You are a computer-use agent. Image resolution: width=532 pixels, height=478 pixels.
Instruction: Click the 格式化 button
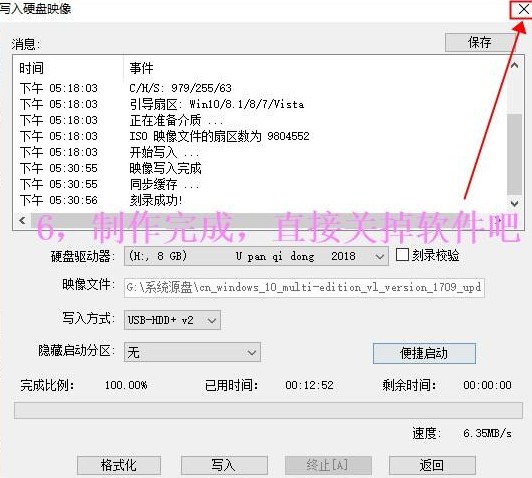tap(119, 465)
